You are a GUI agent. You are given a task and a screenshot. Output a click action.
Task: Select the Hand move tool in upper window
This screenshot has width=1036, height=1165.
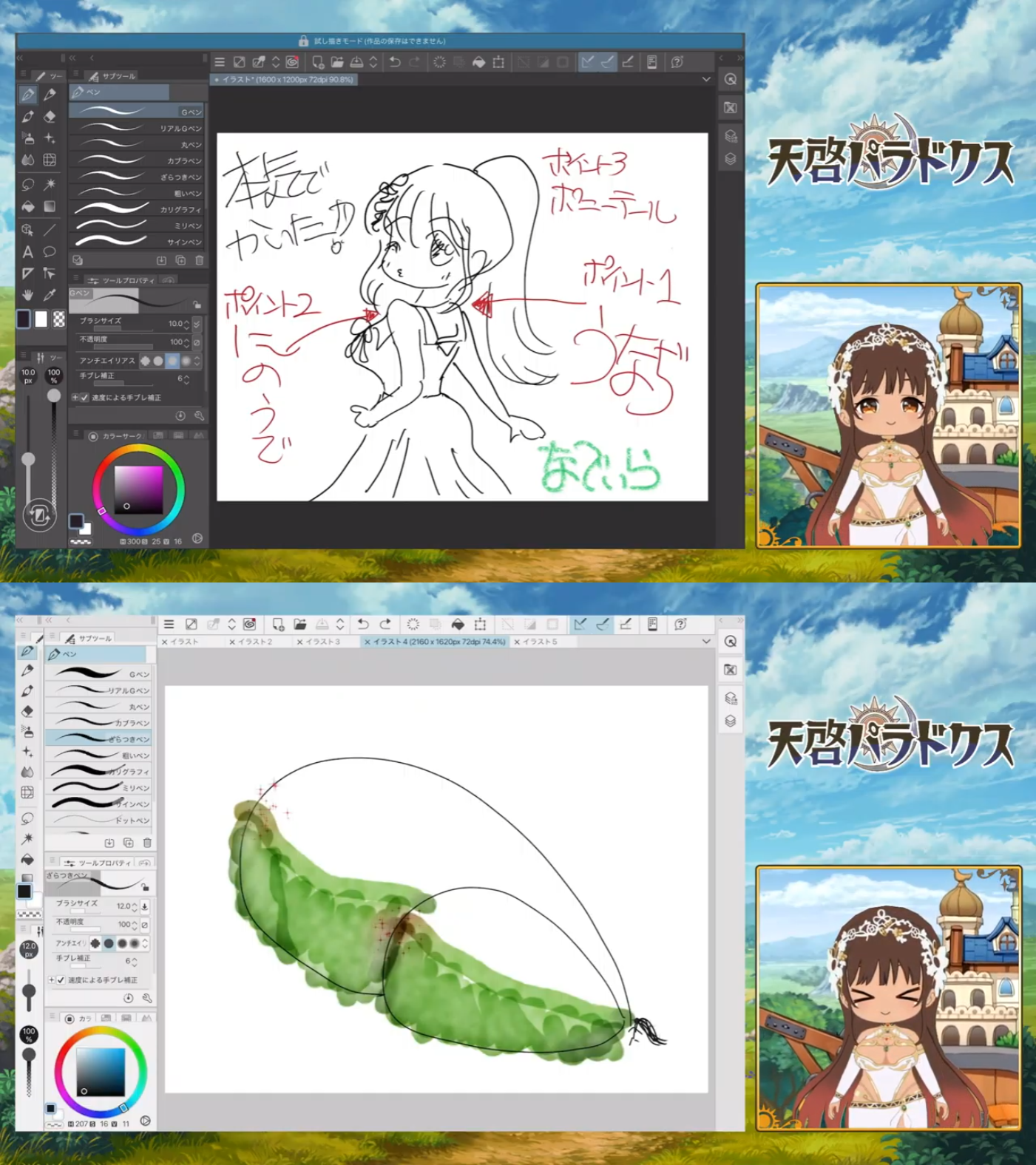tap(27, 295)
